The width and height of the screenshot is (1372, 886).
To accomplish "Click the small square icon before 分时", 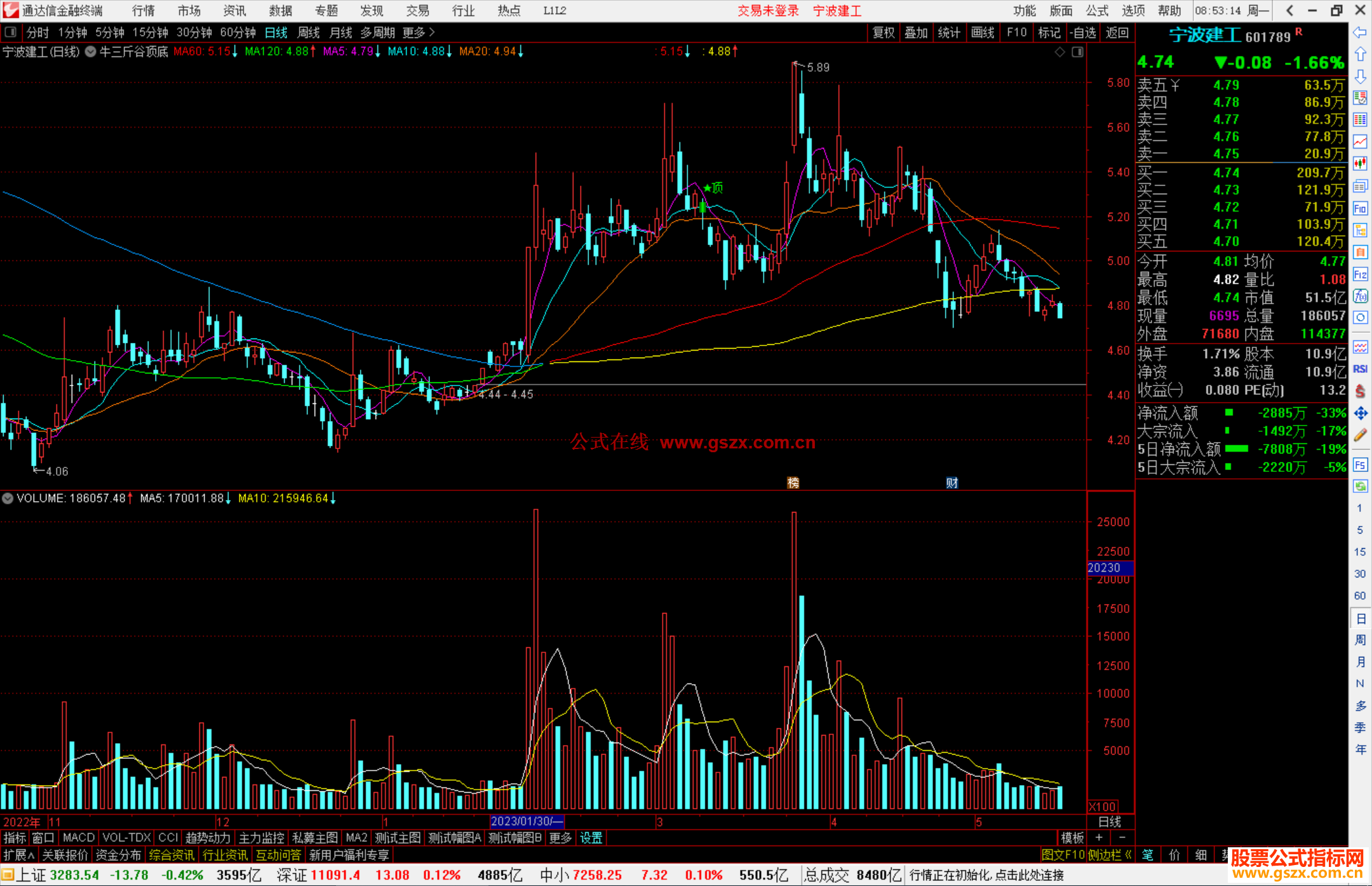I will (10, 32).
